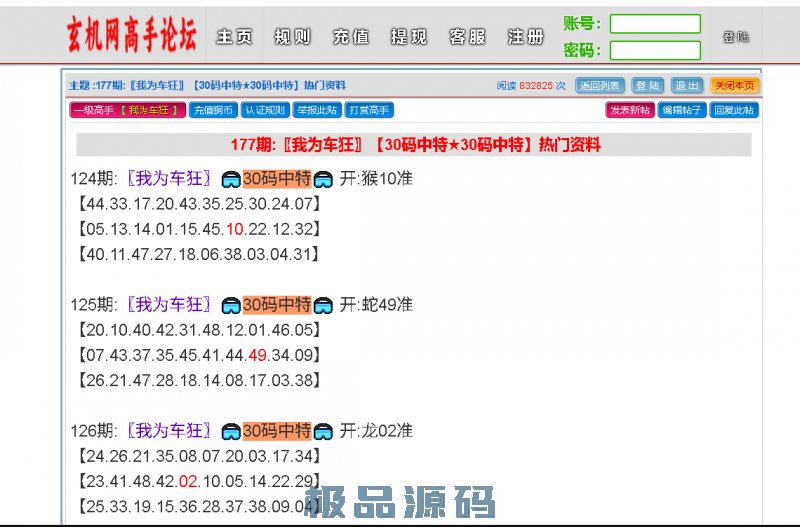Click the number row starting 44.33.17.20
Image resolution: width=800 pixels, height=527 pixels.
tap(199, 204)
